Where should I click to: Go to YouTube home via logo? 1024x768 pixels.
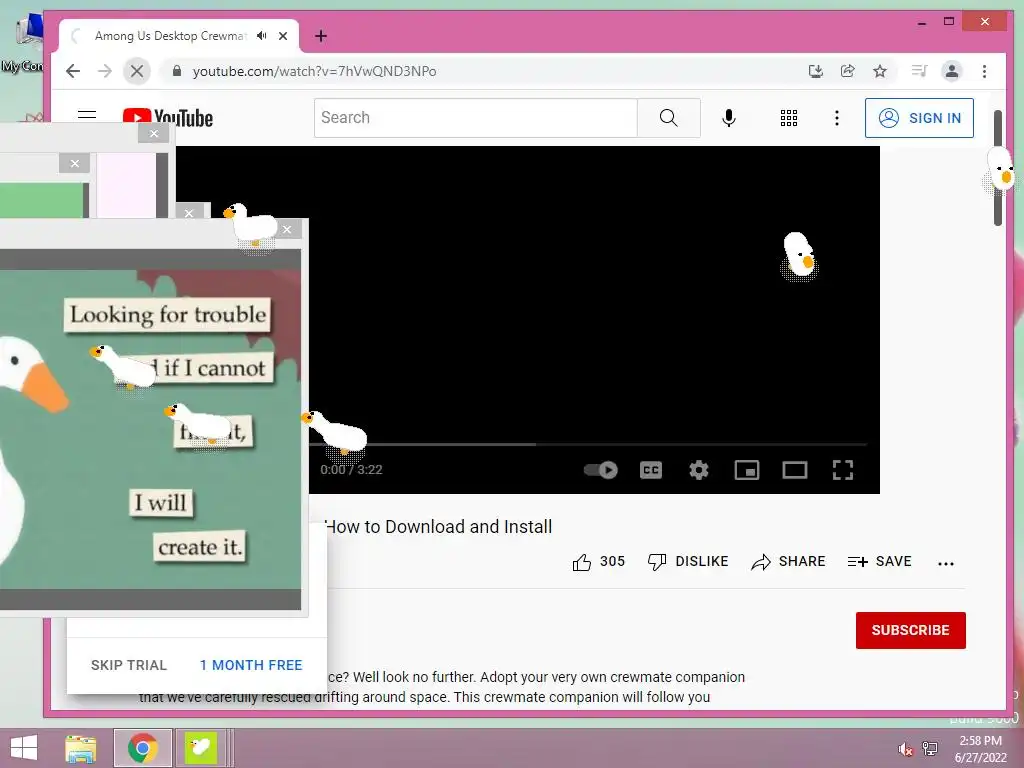pos(168,118)
